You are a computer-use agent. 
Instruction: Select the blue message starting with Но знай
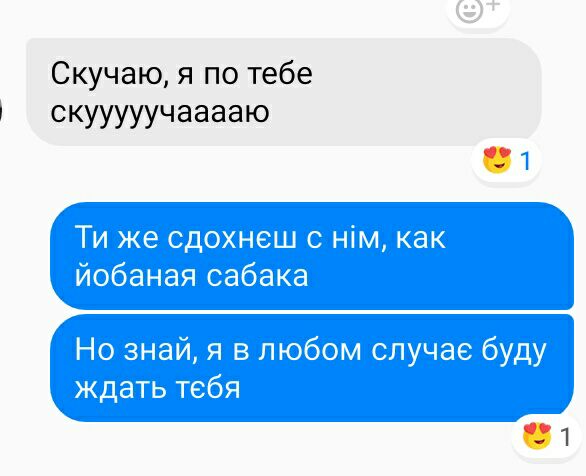pos(312,368)
